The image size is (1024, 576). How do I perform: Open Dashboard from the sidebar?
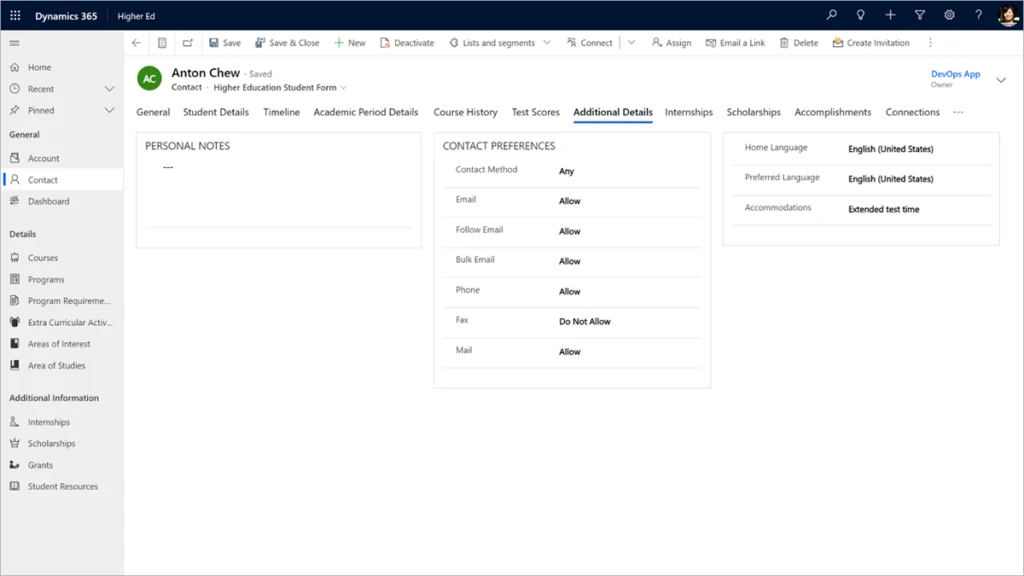[x=47, y=201]
